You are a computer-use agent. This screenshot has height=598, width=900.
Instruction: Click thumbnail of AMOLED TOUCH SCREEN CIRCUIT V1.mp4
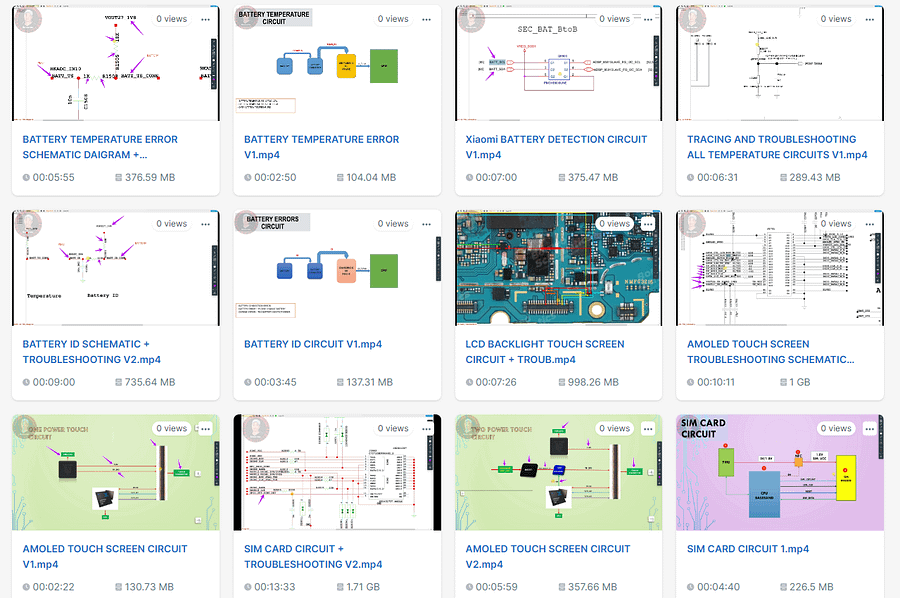click(x=115, y=473)
